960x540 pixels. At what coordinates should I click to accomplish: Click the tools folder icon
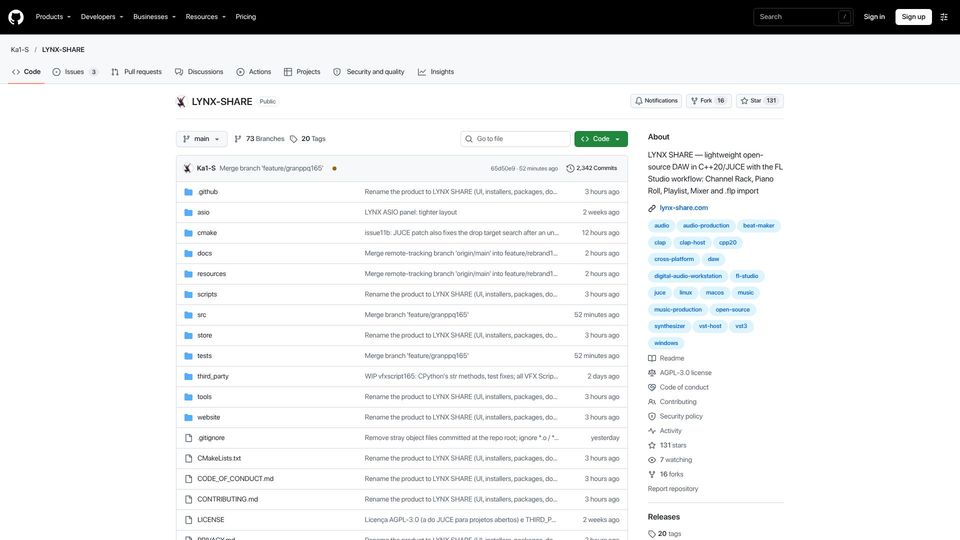[189, 397]
